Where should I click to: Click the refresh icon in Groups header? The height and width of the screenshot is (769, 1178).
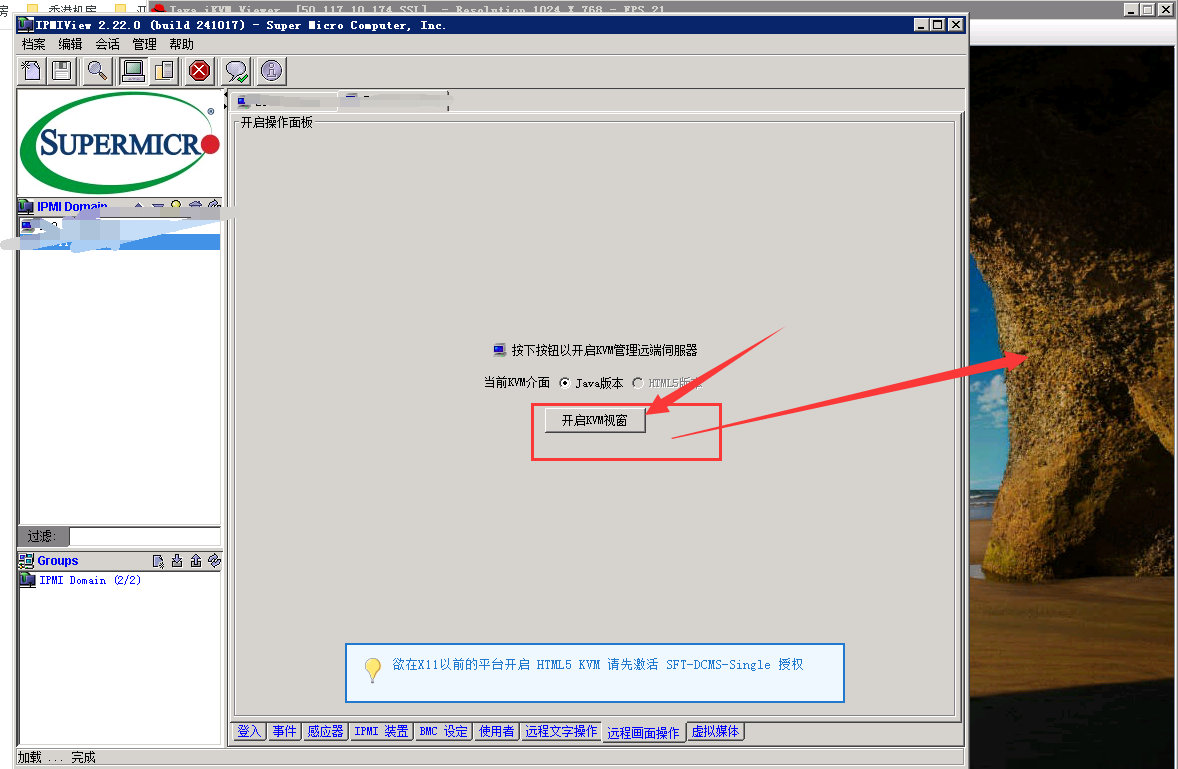214,561
